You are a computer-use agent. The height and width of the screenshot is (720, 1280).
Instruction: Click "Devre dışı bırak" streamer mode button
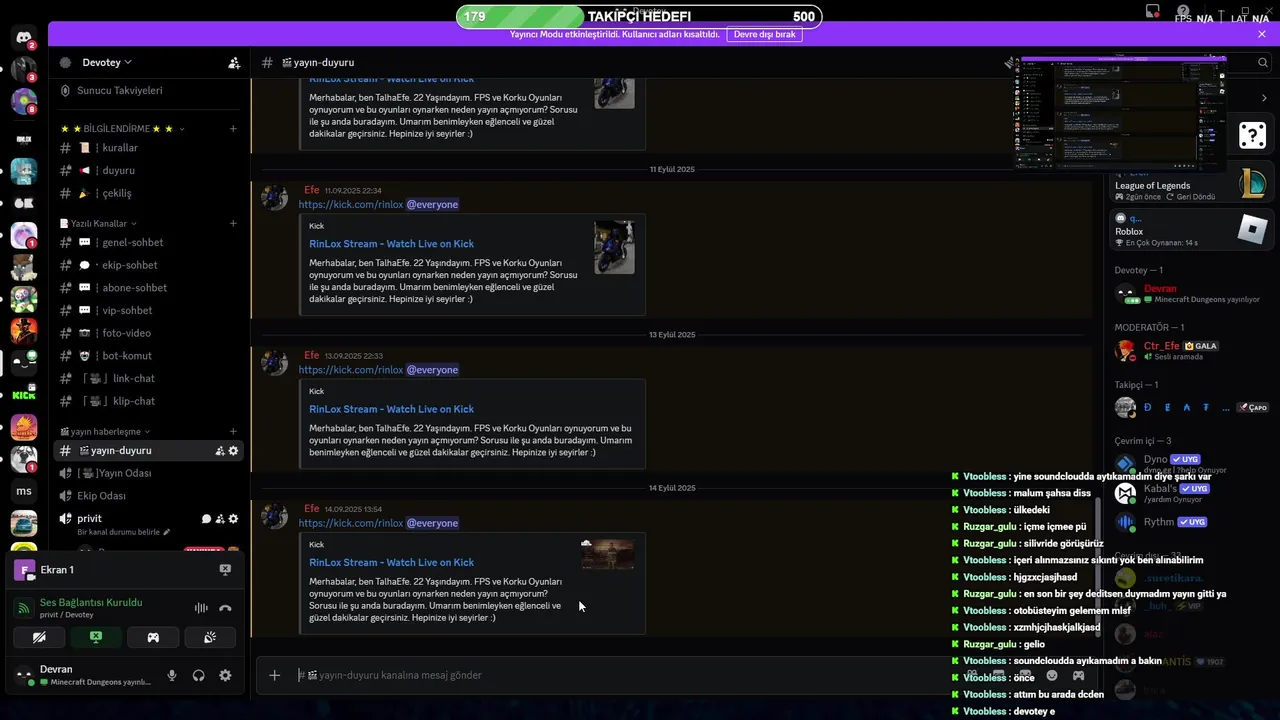764,34
